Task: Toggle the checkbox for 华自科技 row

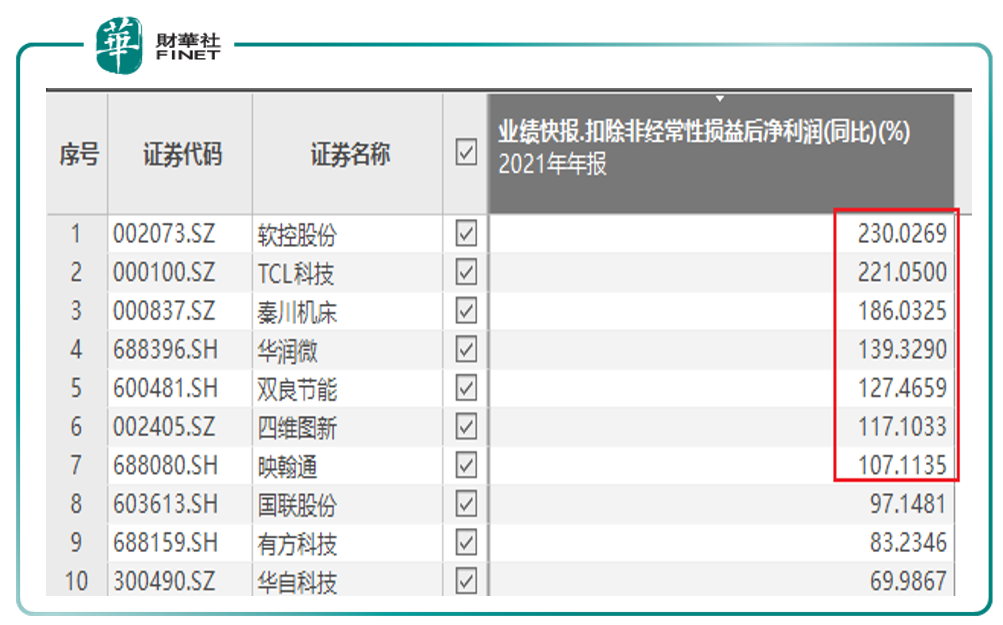Action: [x=466, y=581]
